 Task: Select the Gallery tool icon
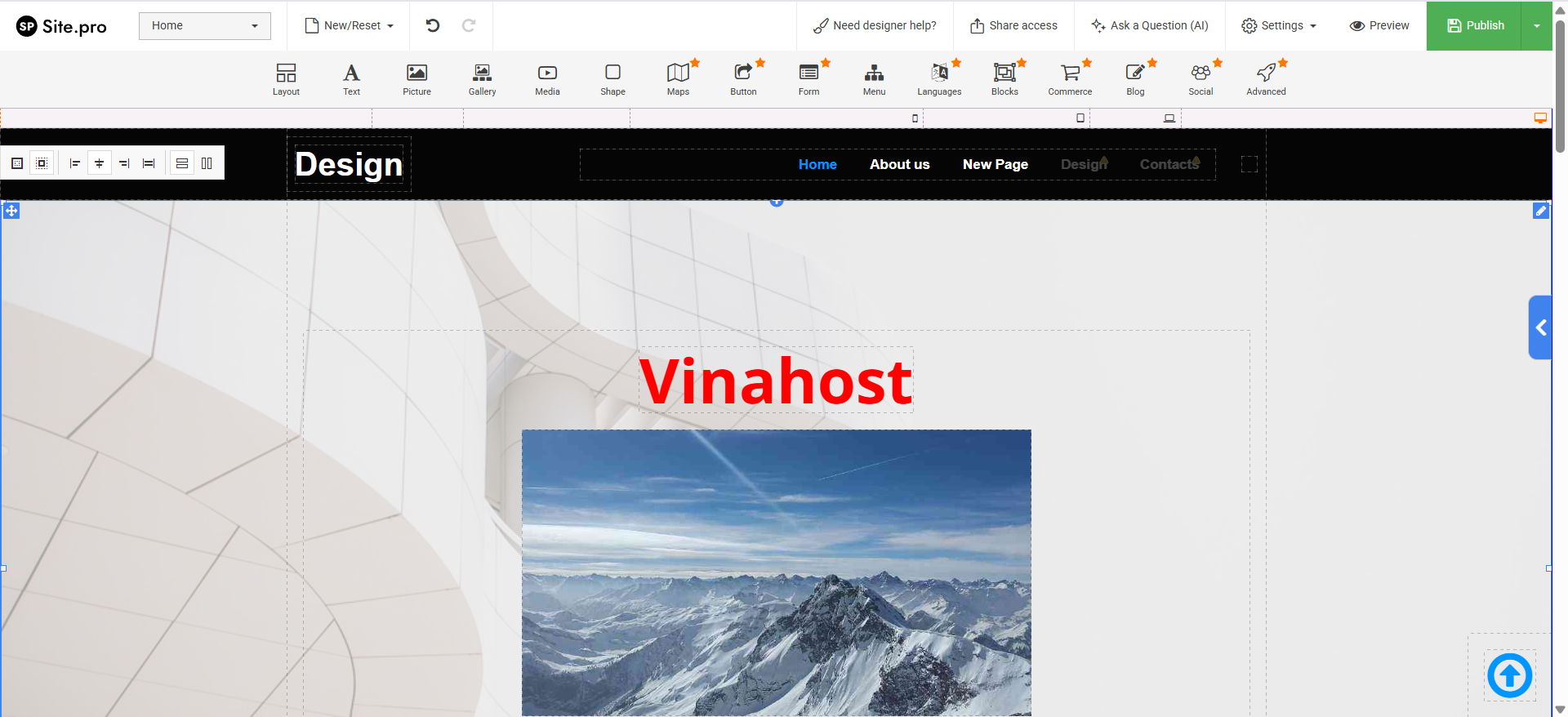pyautogui.click(x=482, y=79)
